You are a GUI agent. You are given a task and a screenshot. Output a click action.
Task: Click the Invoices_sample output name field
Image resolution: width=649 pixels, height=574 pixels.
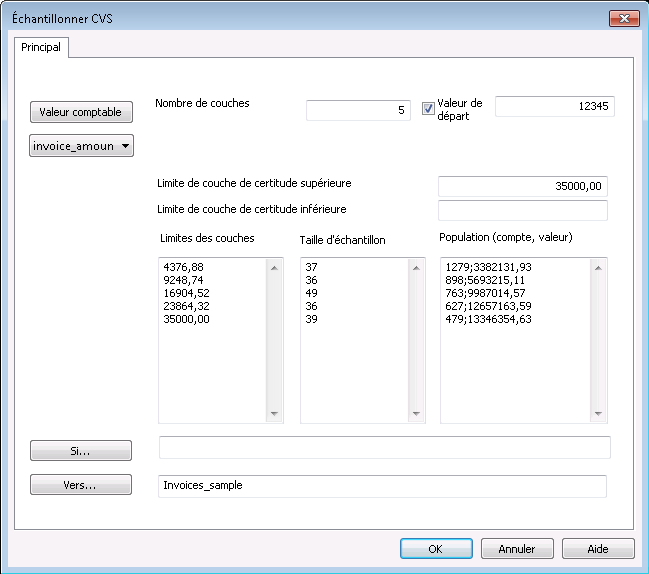tap(382, 485)
